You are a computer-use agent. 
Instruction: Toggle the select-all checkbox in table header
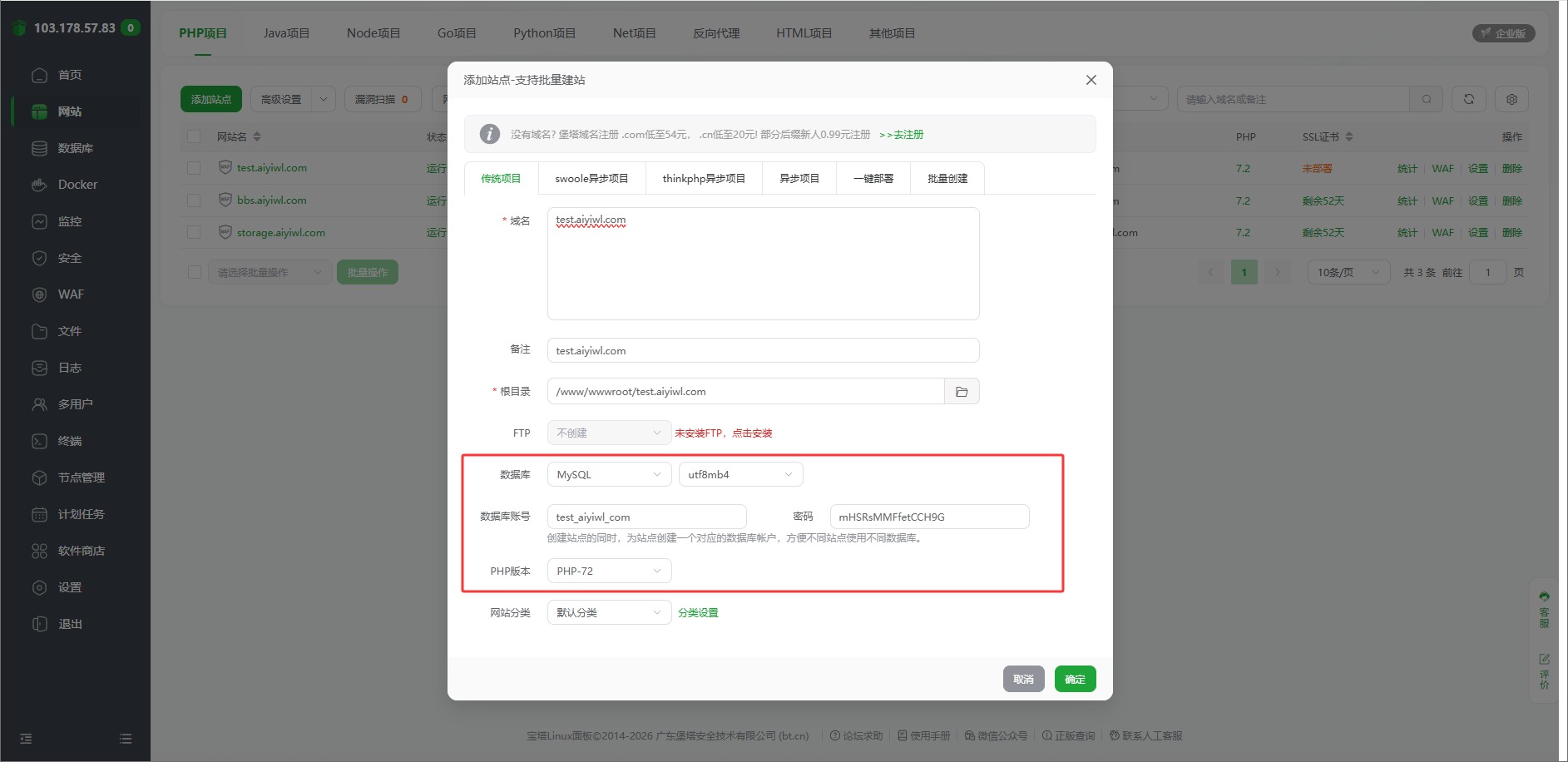[194, 136]
